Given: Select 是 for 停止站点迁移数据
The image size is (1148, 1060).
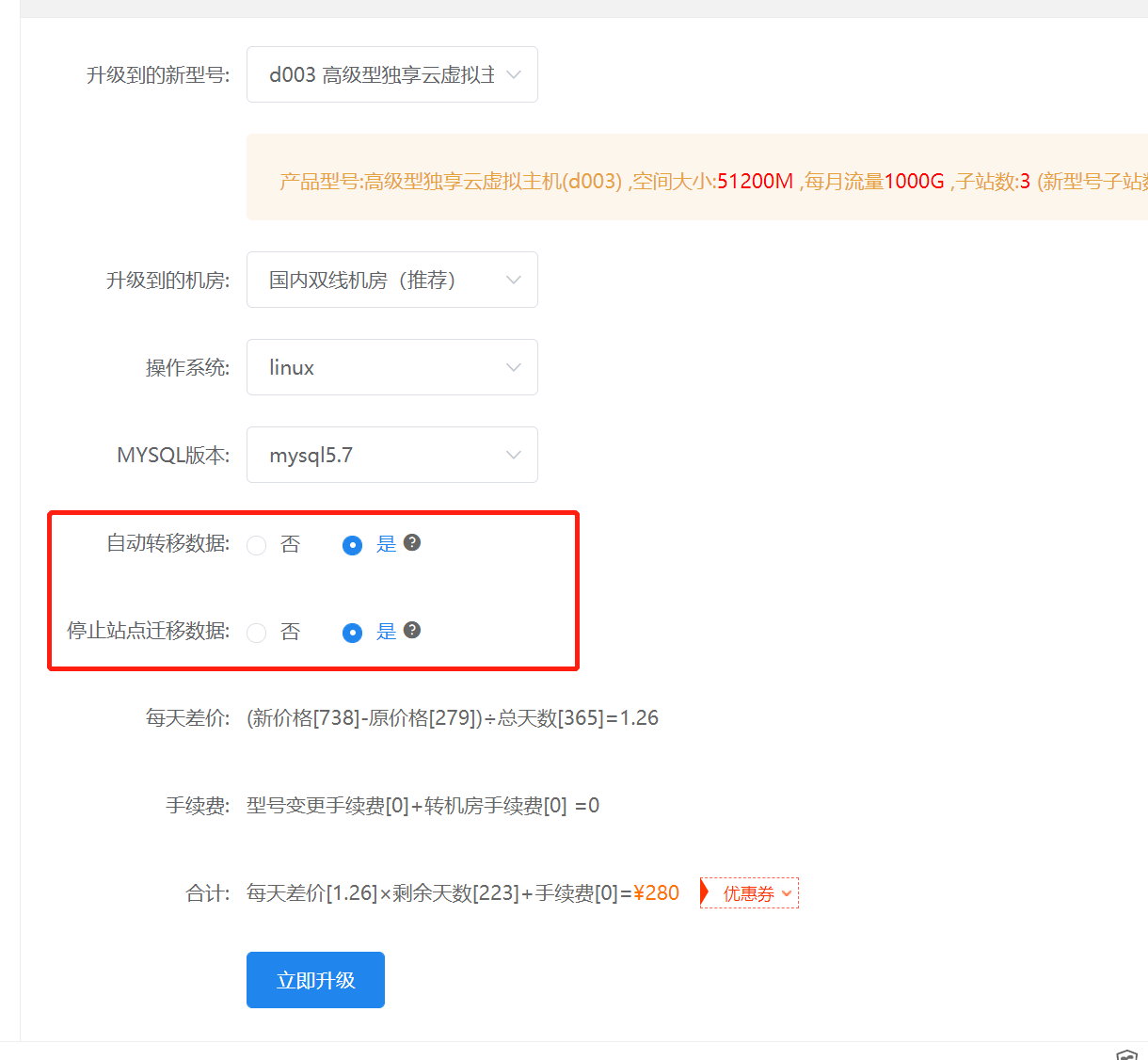Looking at the screenshot, I should 352,633.
